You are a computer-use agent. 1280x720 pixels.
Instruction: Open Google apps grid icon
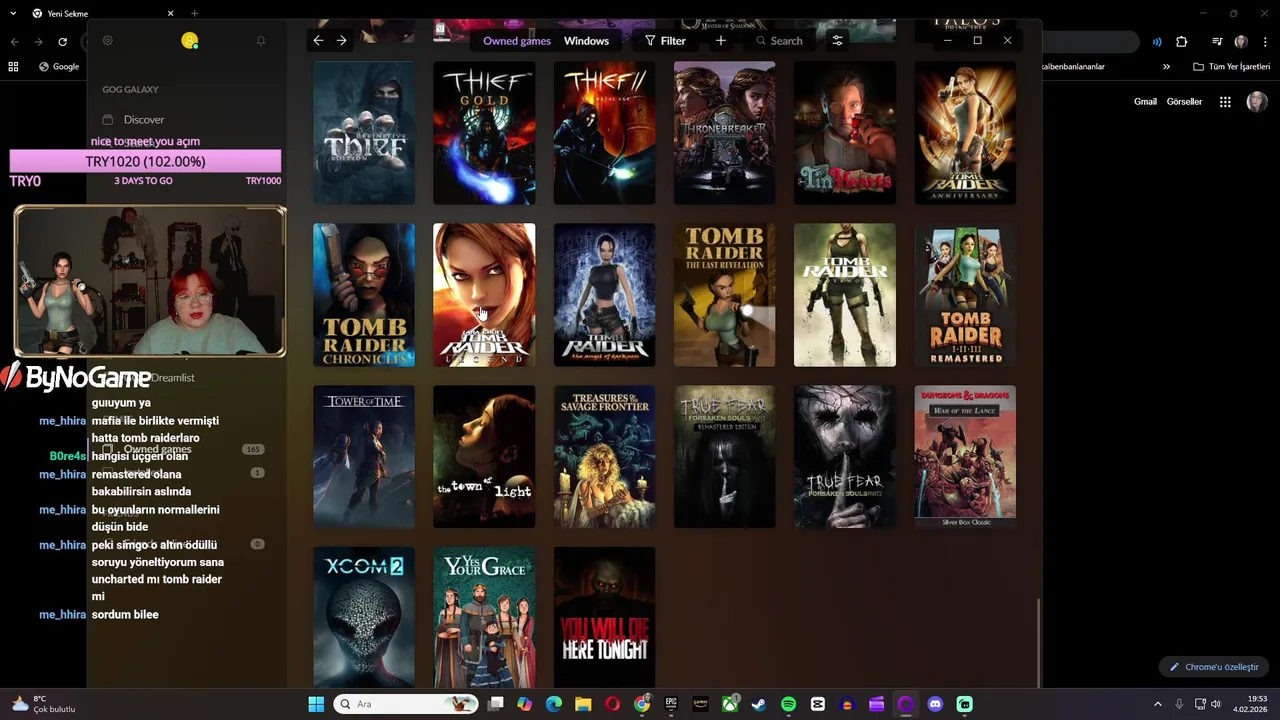pos(1225,102)
